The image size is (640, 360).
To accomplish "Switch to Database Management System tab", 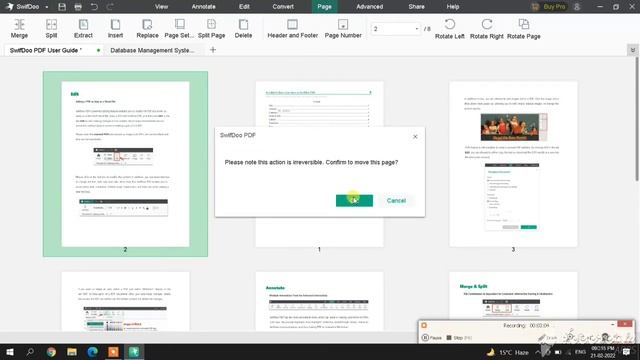I will click(152, 50).
